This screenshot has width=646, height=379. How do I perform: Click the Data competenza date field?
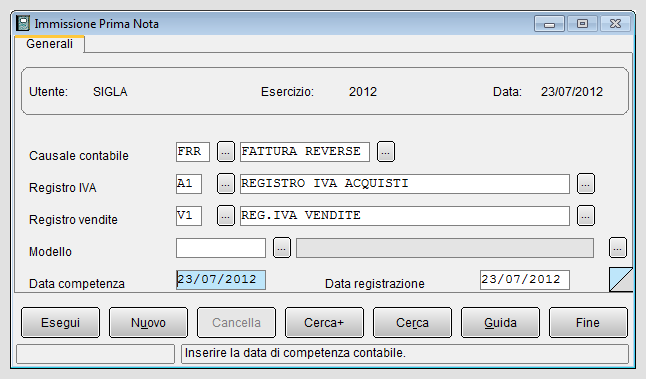click(221, 280)
